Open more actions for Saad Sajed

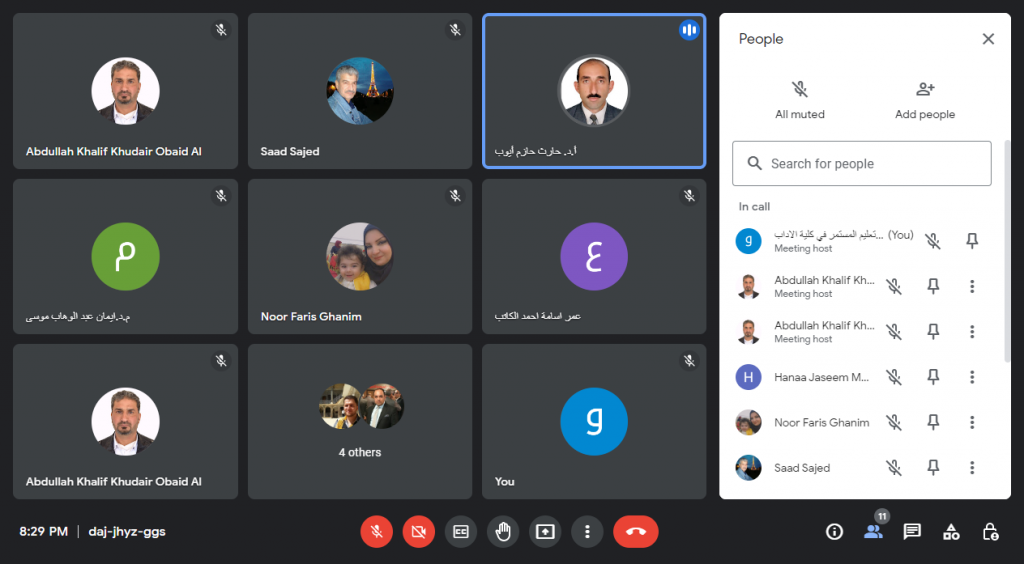pos(972,467)
